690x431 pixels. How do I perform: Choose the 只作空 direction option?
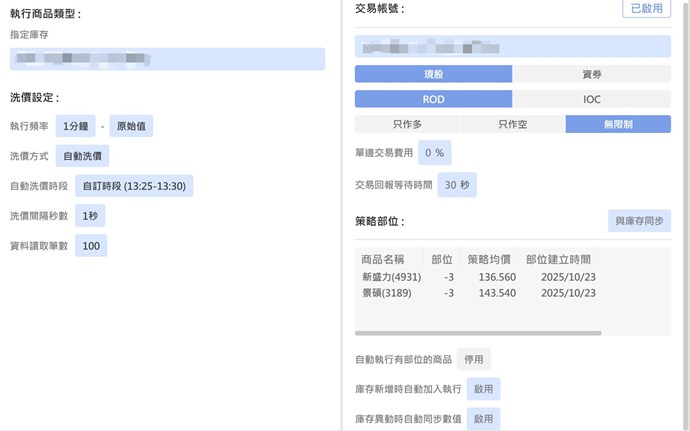coord(512,124)
